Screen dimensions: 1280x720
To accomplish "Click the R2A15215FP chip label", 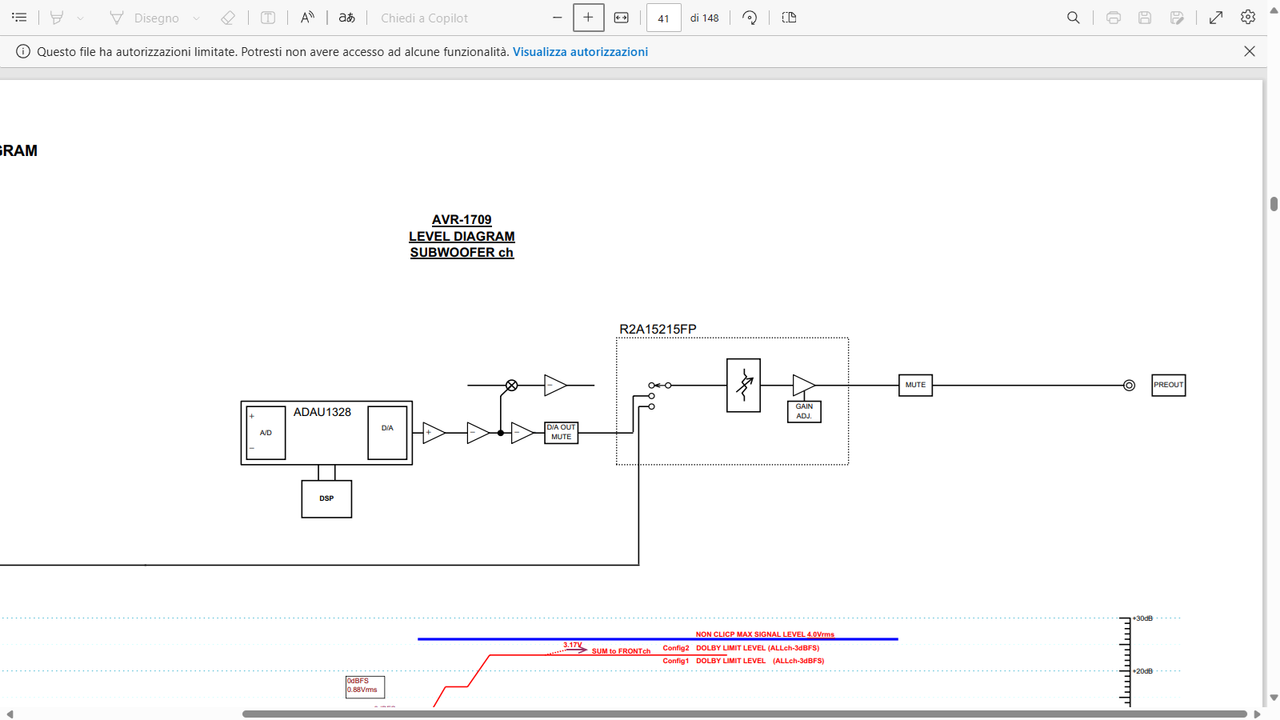I will 658,329.
